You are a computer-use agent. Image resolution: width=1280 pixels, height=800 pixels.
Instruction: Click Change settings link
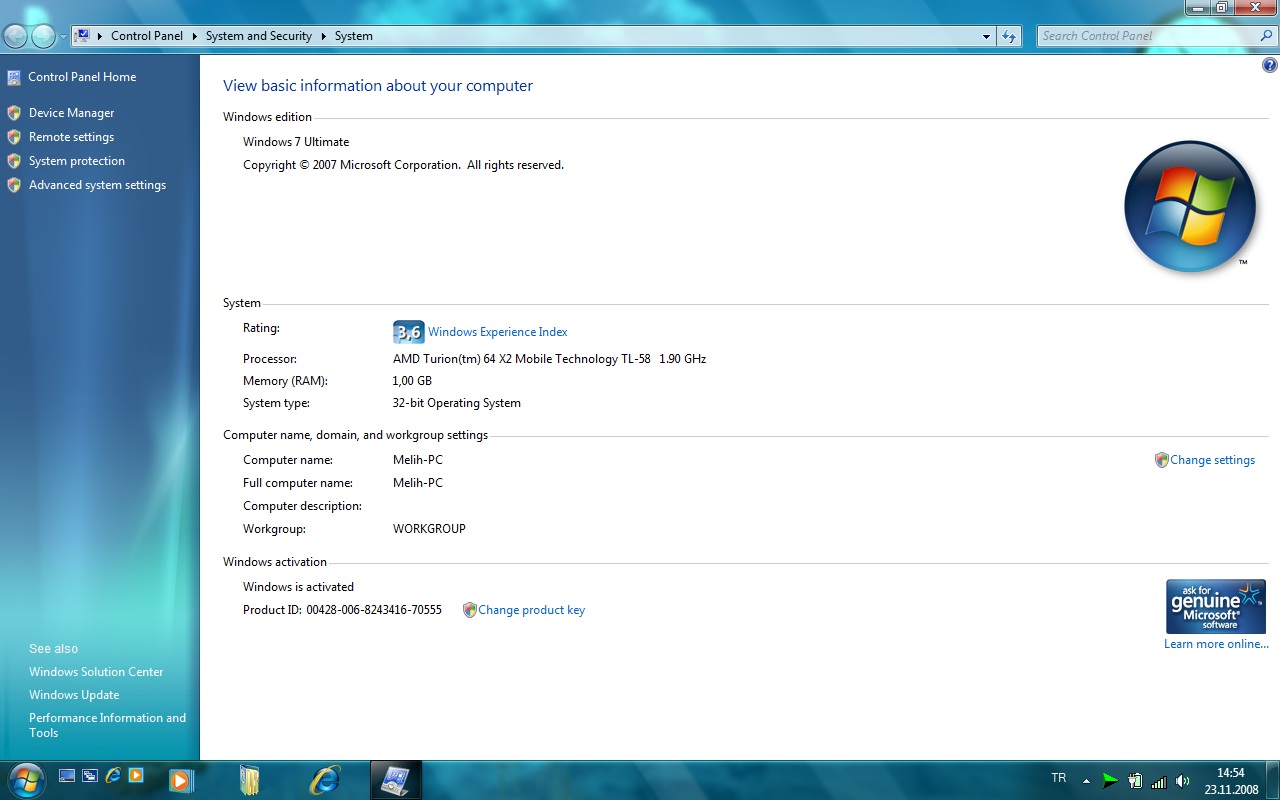1212,460
